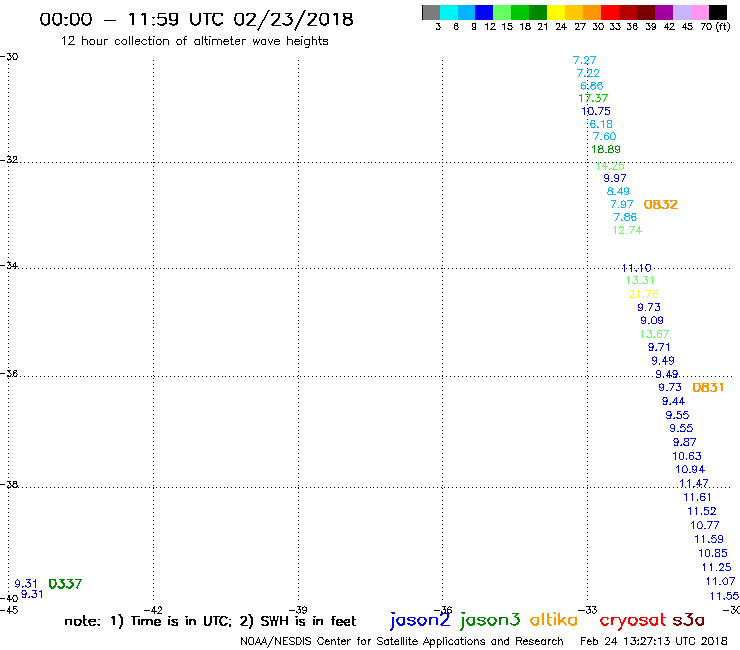Click the wave height value 9.97
The height and width of the screenshot is (650, 740).
pos(615,178)
